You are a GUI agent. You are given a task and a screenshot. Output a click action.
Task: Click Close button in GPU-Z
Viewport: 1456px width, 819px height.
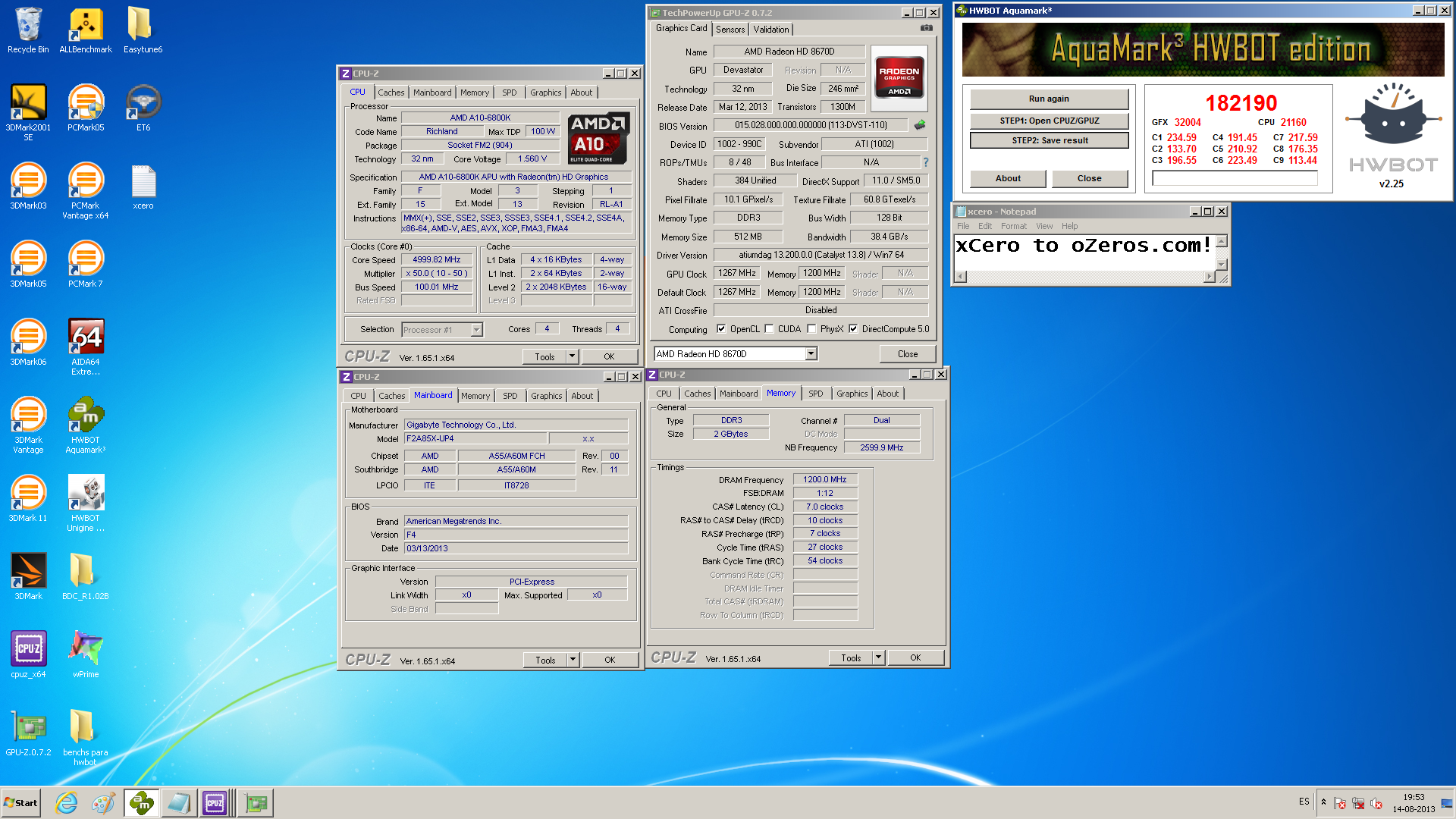908,354
